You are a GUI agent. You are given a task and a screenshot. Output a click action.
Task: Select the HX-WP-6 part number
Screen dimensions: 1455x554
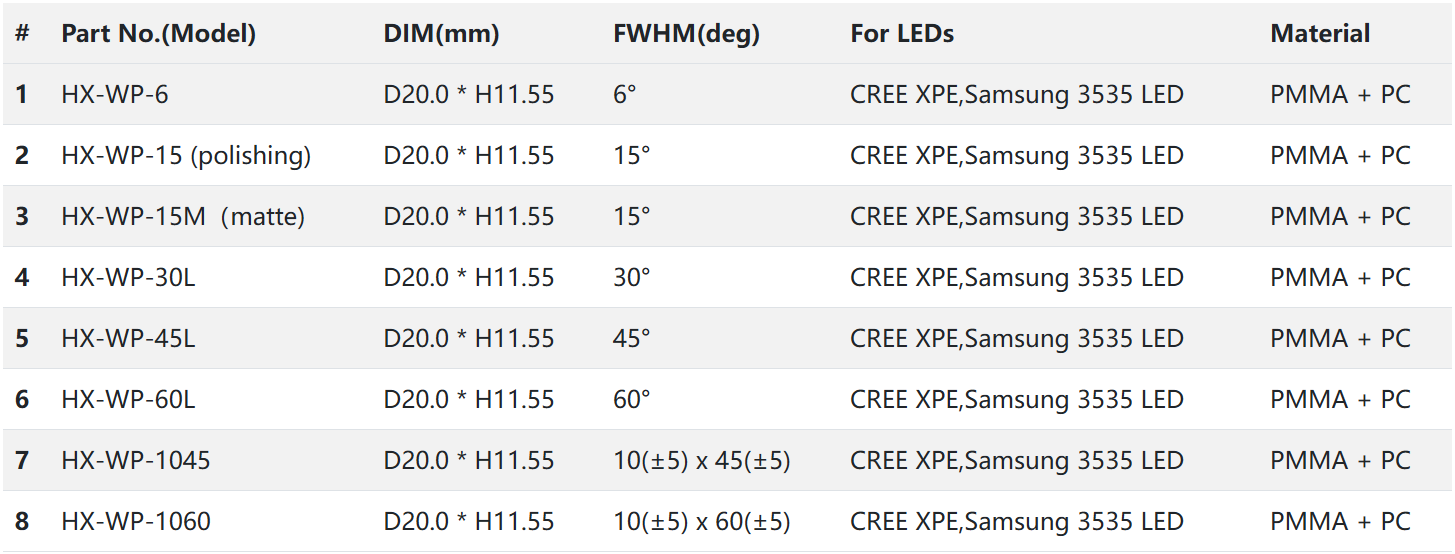[x=115, y=95]
